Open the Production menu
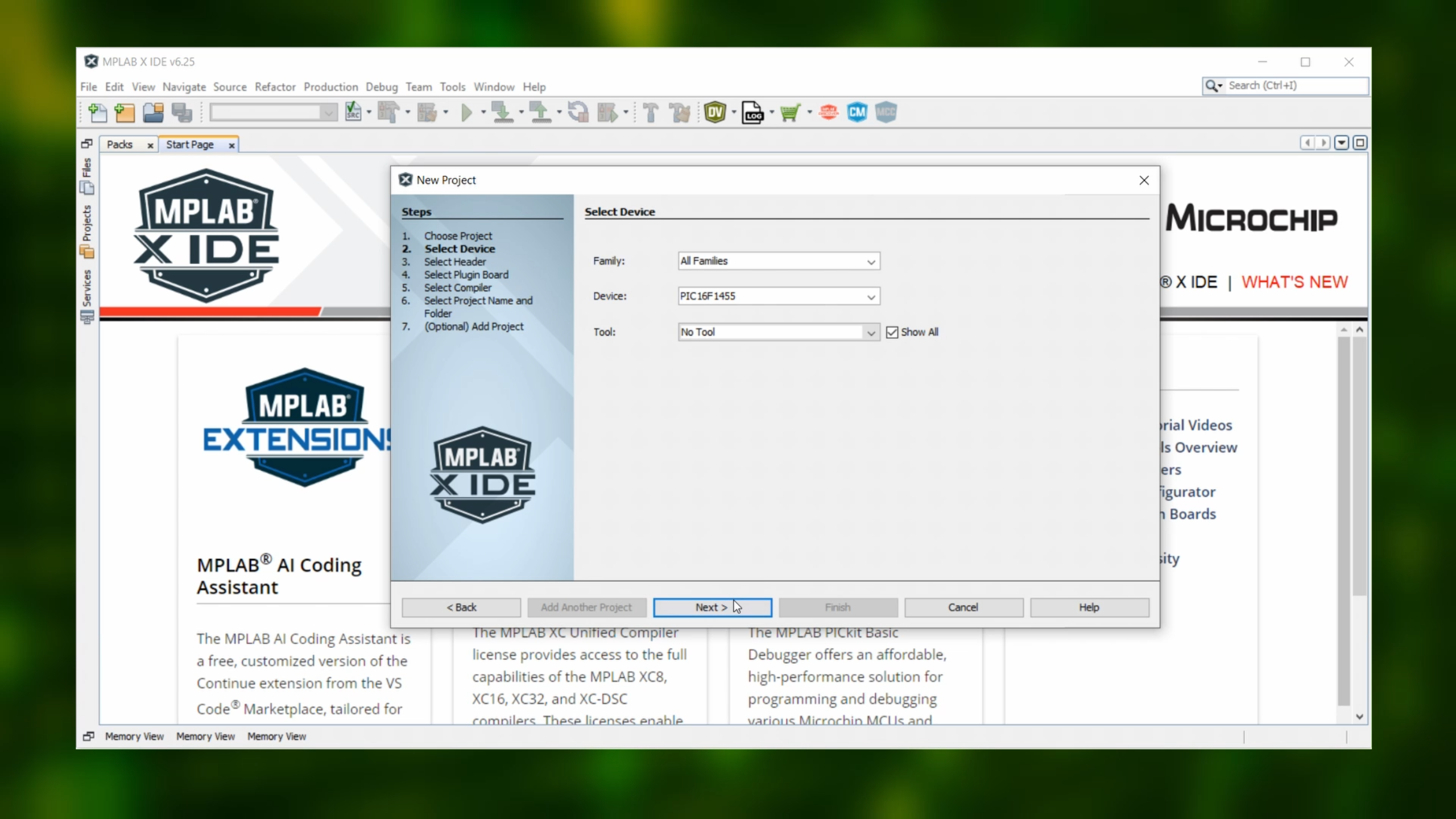This screenshot has height=819, width=1456. pos(330,87)
